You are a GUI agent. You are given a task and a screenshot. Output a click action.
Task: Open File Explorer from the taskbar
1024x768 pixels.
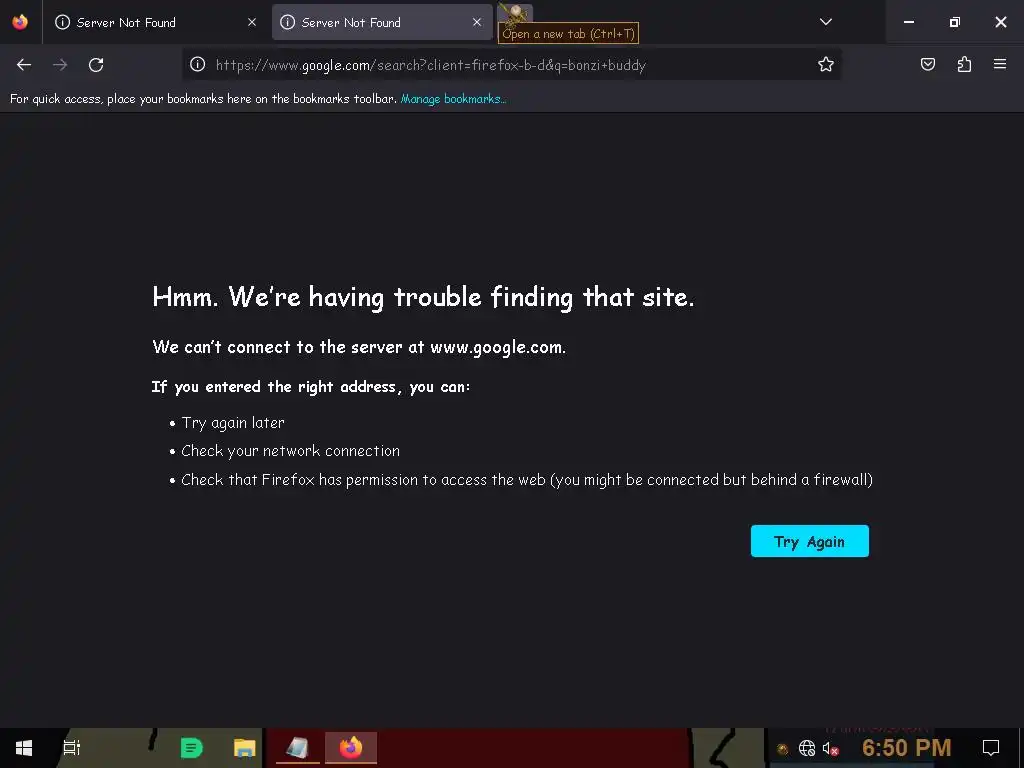pyautogui.click(x=244, y=748)
